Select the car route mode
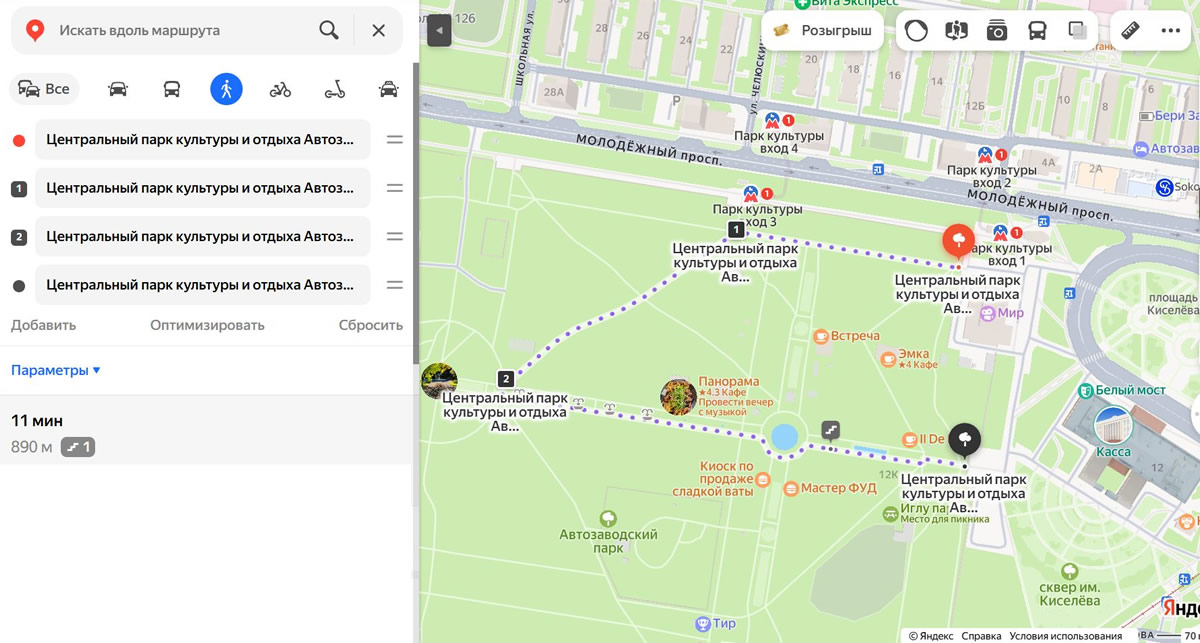This screenshot has width=1200, height=643. (118, 89)
